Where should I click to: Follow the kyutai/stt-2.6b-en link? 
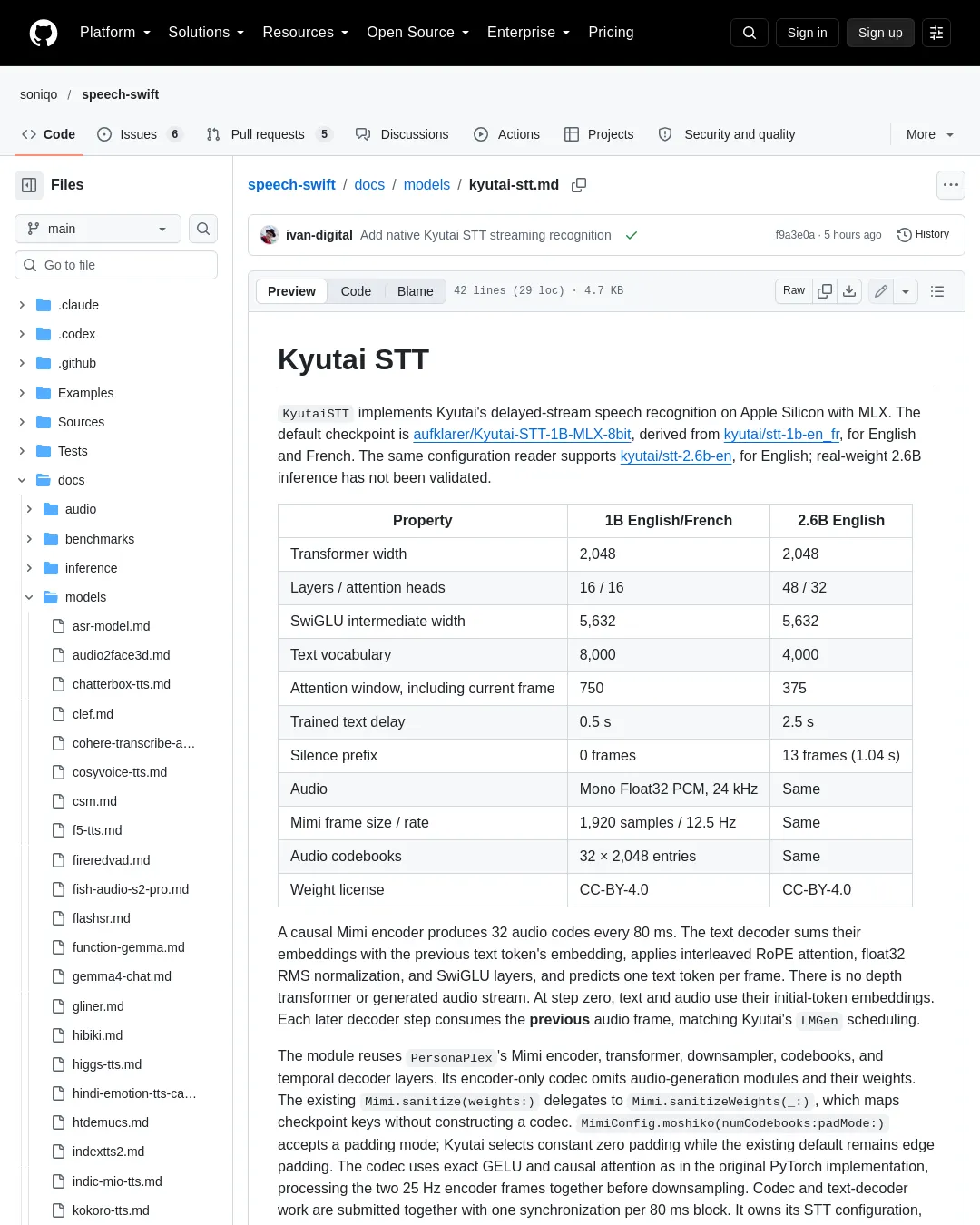(676, 456)
